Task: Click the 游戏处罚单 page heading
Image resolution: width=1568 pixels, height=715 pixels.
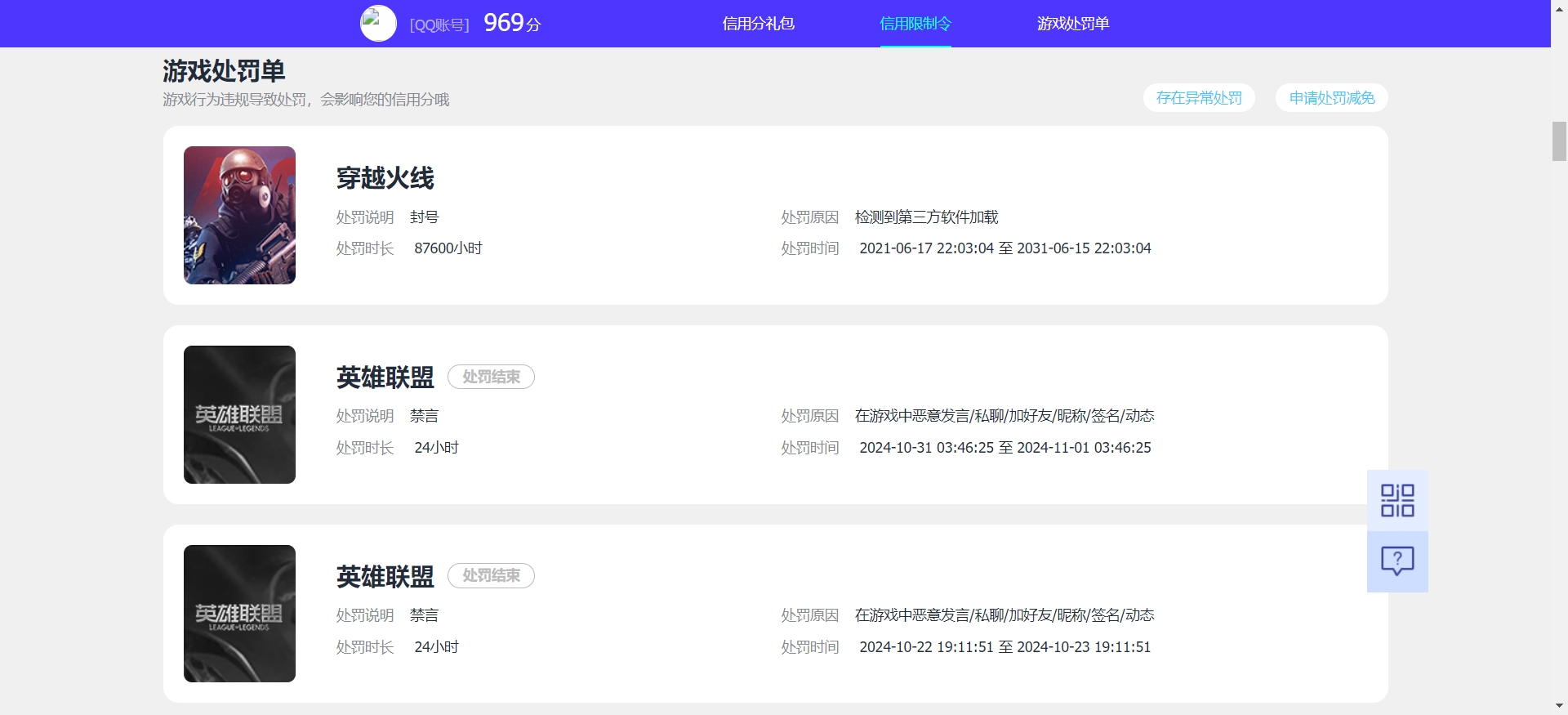Action: coord(224,71)
